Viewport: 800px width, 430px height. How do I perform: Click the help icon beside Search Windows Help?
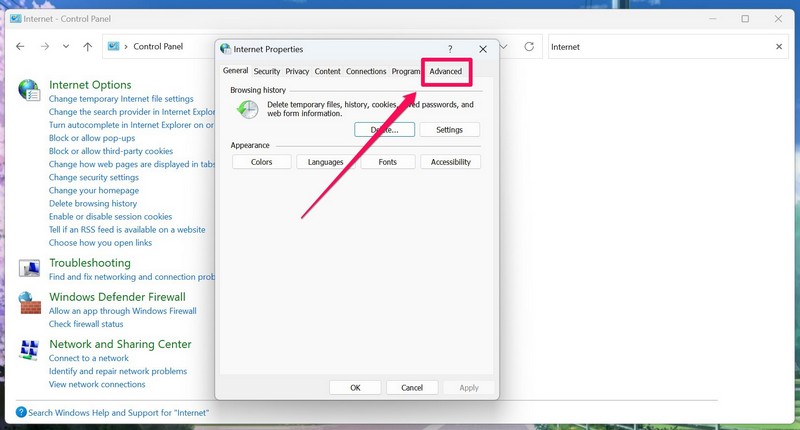click(21, 412)
